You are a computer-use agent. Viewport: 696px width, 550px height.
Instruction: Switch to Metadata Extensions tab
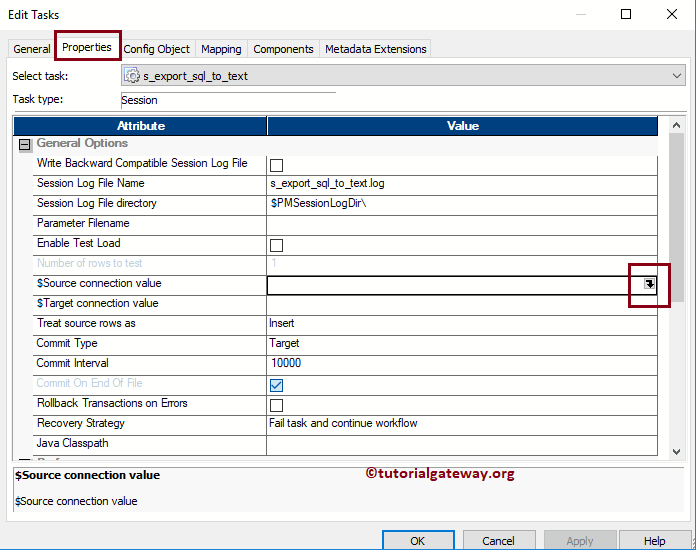tap(376, 49)
